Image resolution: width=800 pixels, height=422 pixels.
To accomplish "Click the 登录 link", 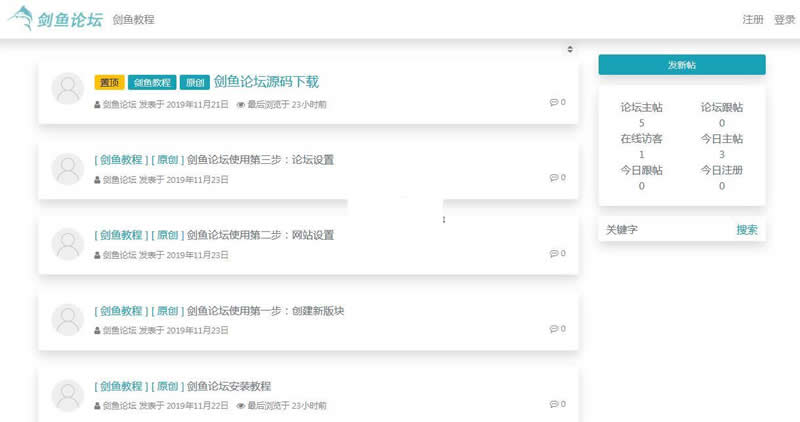I will 784,20.
